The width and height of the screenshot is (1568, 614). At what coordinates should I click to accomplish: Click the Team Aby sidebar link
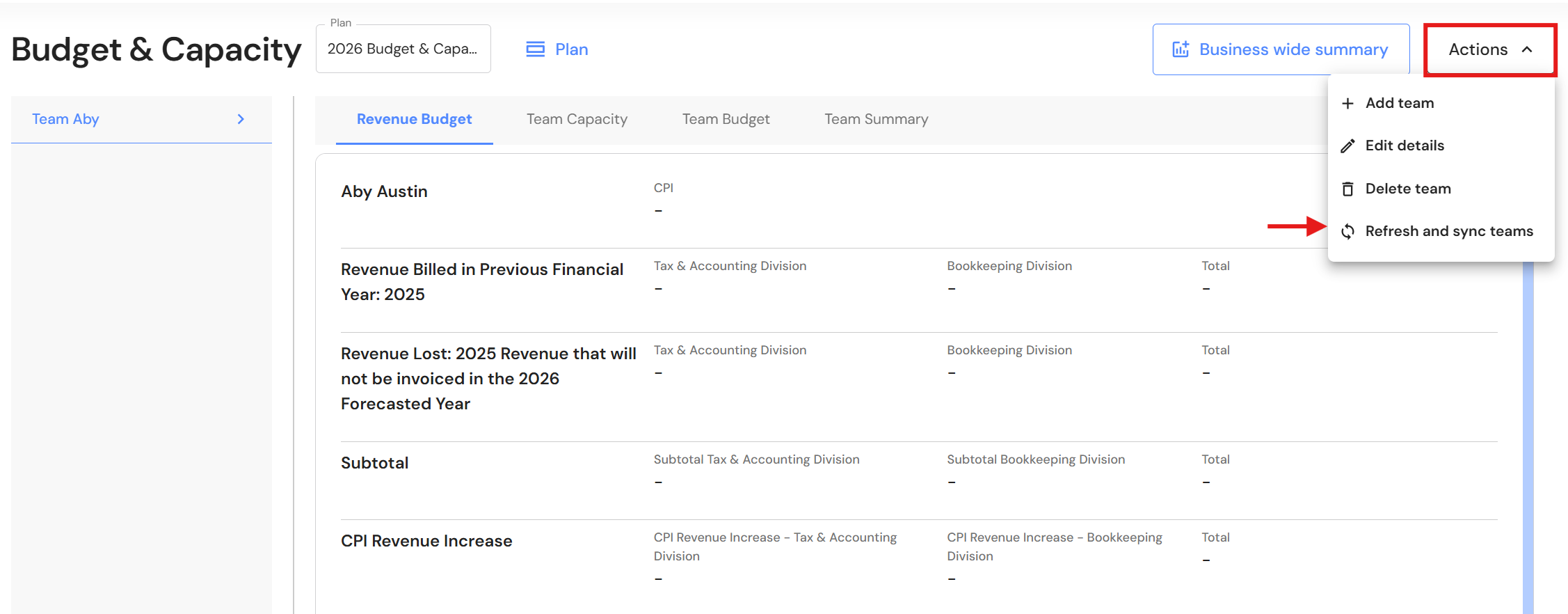click(66, 119)
